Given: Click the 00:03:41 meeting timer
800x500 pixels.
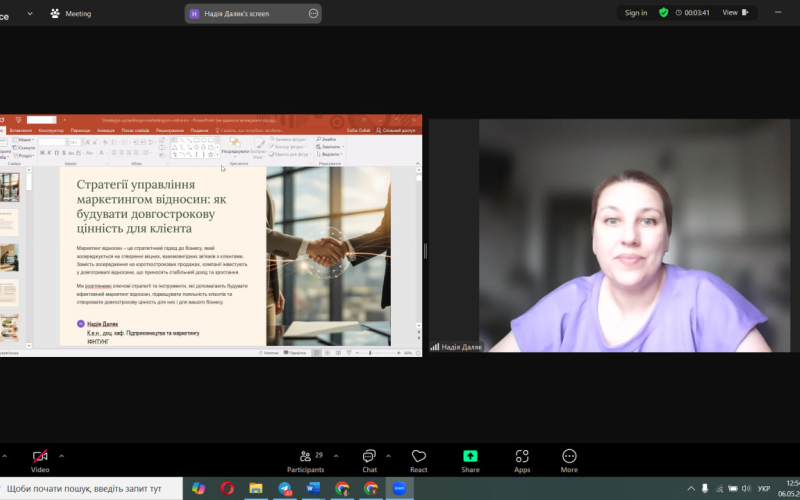Looking at the screenshot, I should [x=693, y=13].
